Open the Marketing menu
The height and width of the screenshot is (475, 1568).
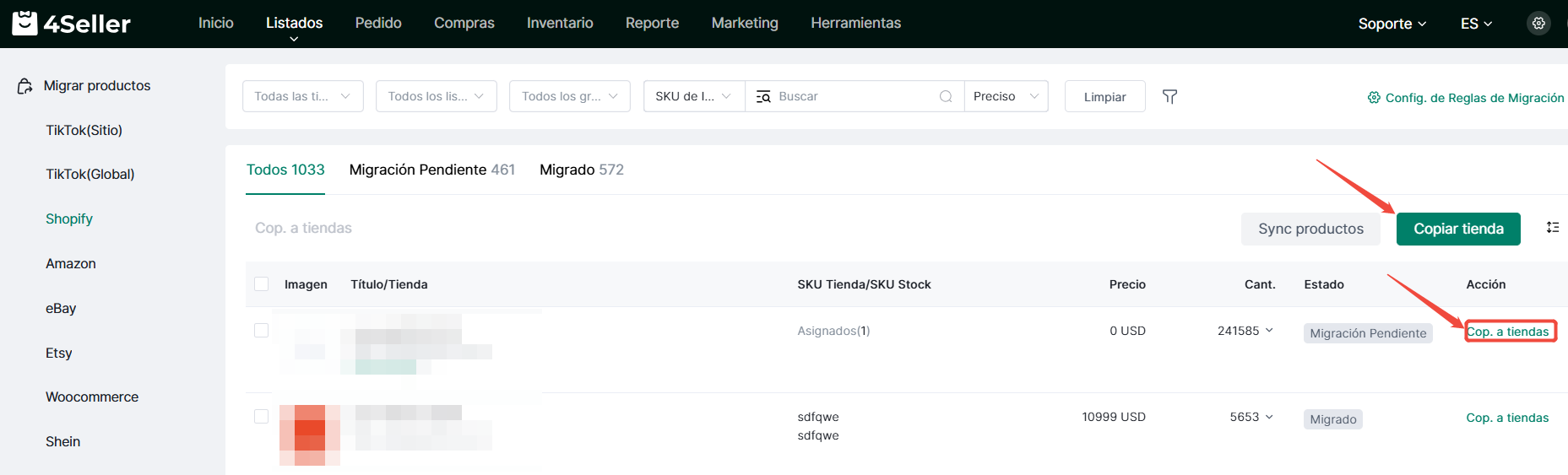(745, 23)
